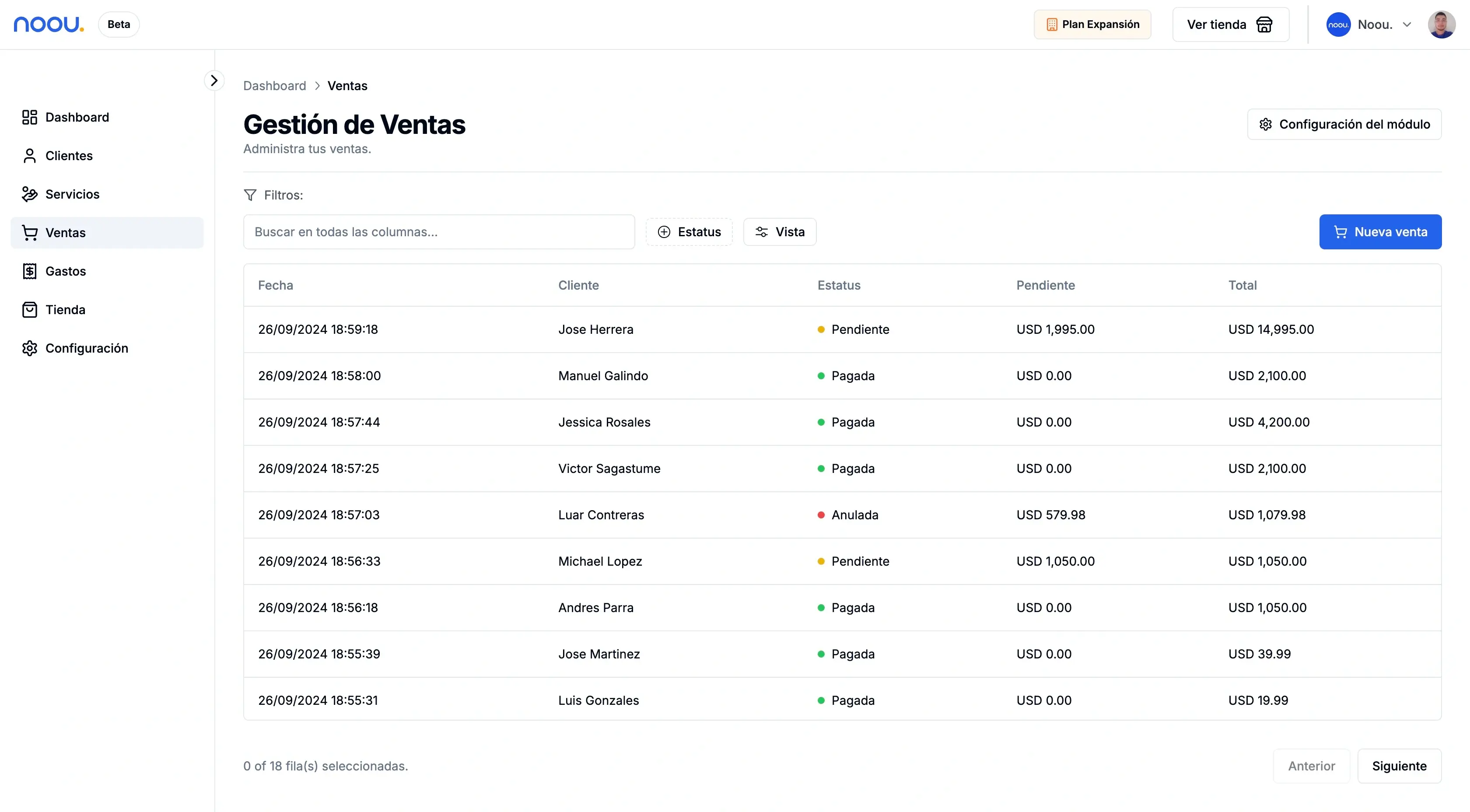Click the Ver tienda store icon
This screenshot has width=1470, height=812.
1264,24
